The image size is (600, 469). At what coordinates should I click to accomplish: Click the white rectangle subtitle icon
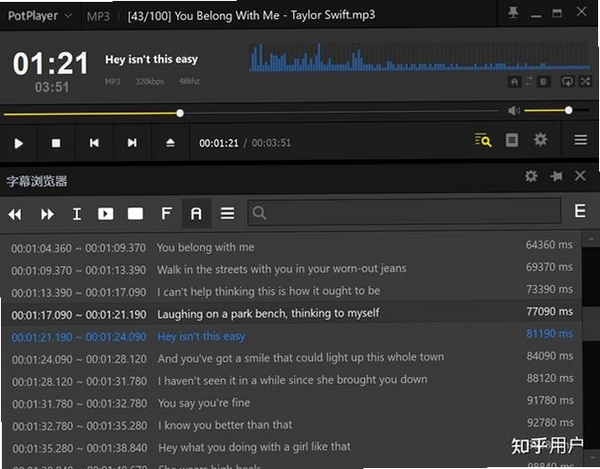[x=135, y=213]
